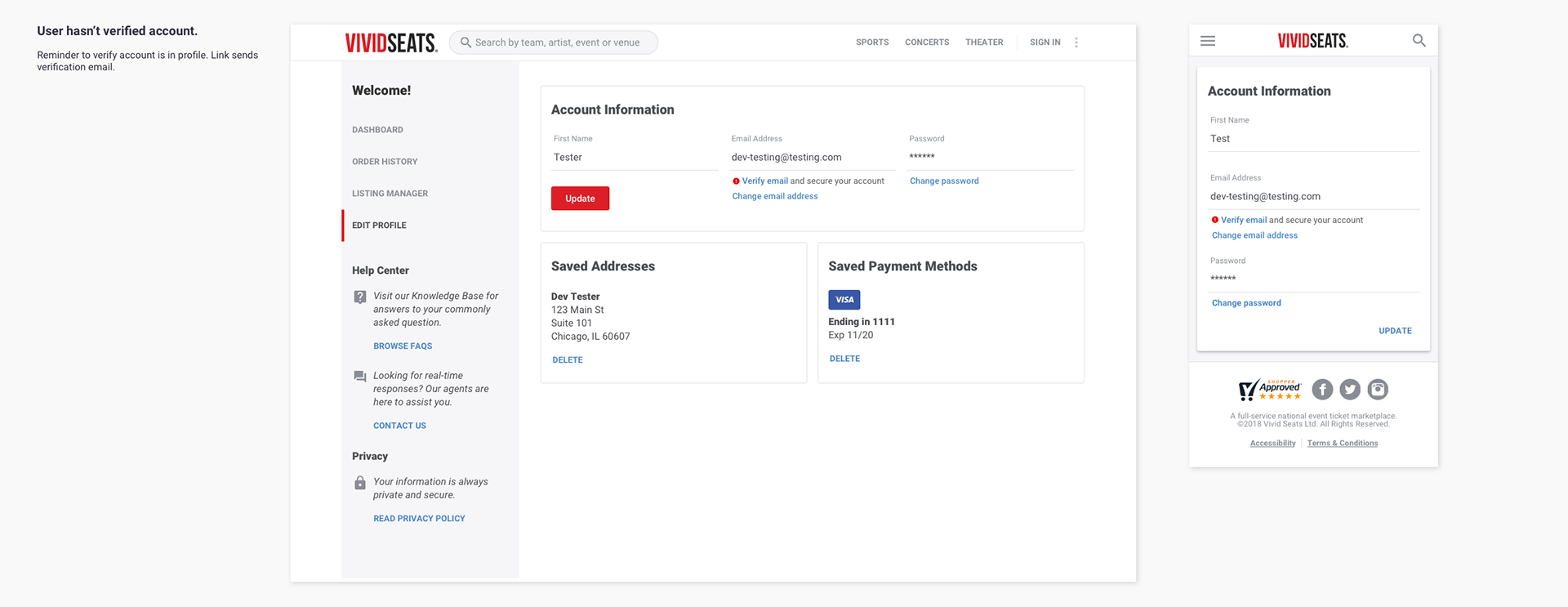
Task: Open Order History in sidebar
Action: point(385,162)
